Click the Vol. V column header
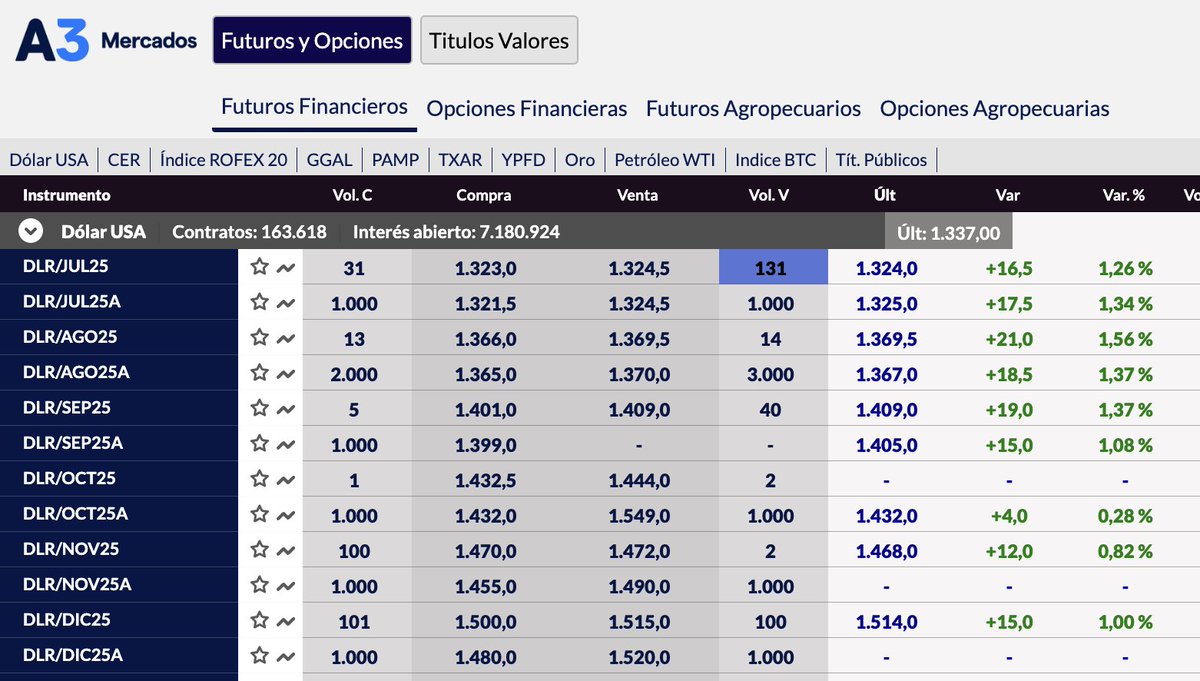 (769, 195)
